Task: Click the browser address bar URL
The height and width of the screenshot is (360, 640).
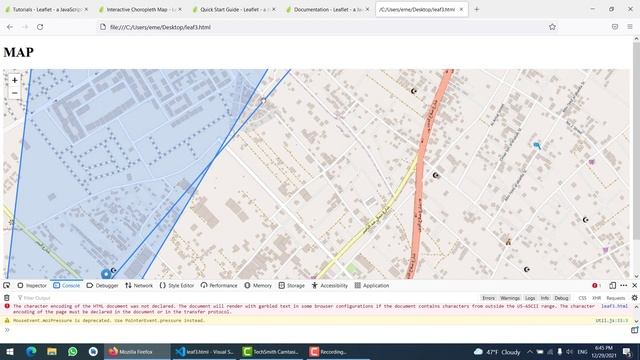Action: pos(160,27)
